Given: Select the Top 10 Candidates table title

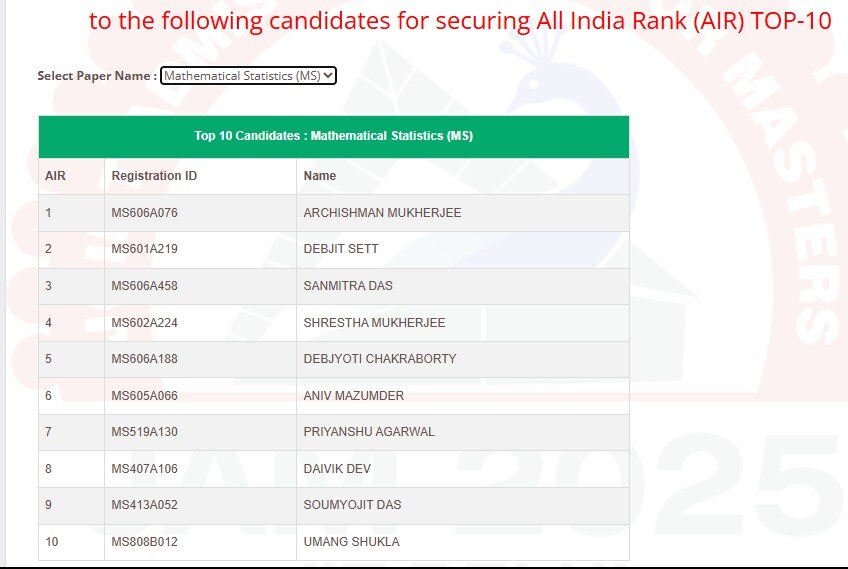Looking at the screenshot, I should 333,136.
